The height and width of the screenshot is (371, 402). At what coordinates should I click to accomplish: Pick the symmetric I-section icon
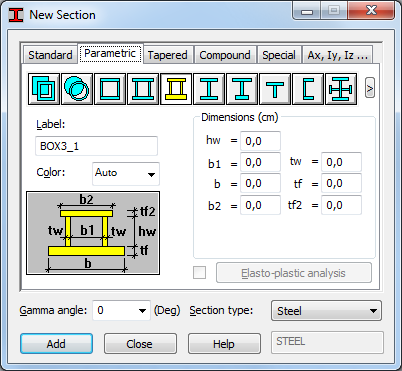pos(209,89)
